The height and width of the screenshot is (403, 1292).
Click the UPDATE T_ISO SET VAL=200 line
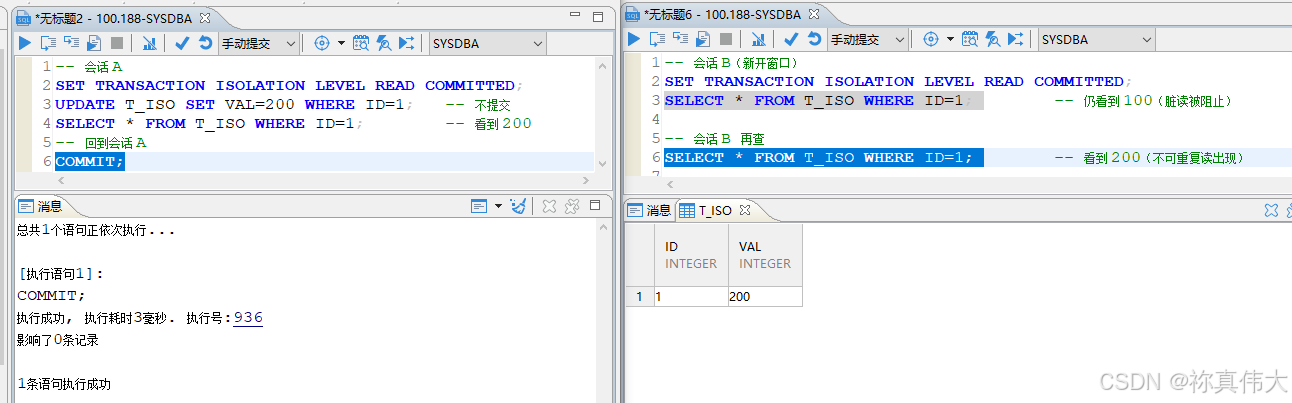[x=233, y=104]
